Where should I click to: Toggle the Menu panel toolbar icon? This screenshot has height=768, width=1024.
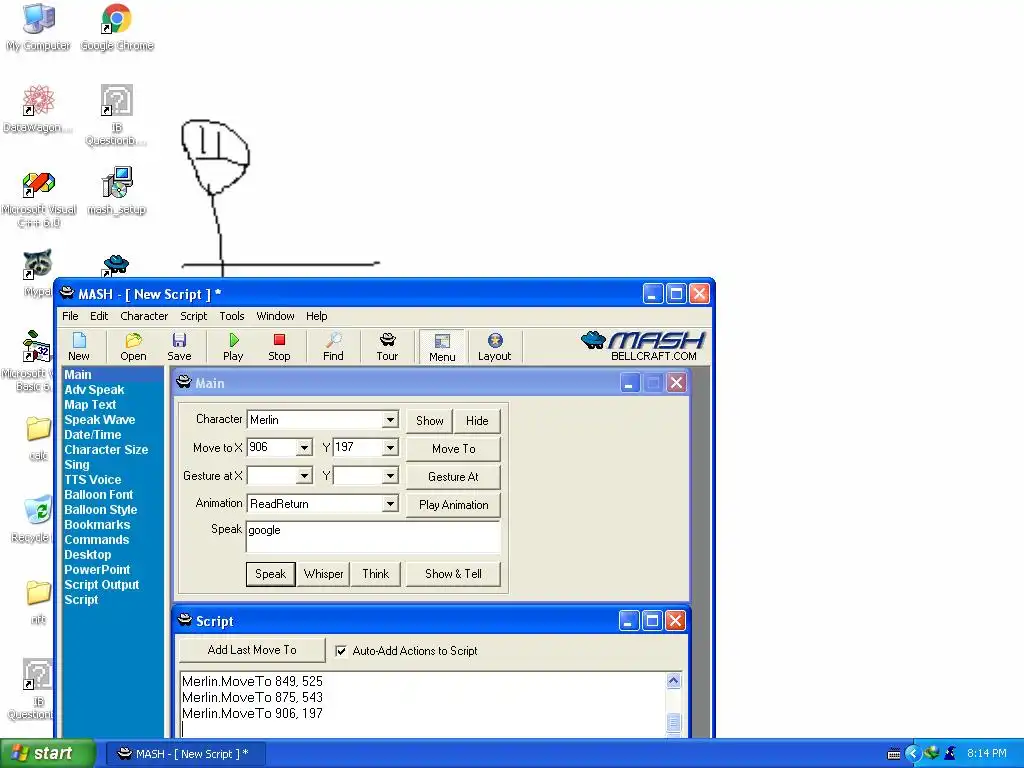[442, 346]
